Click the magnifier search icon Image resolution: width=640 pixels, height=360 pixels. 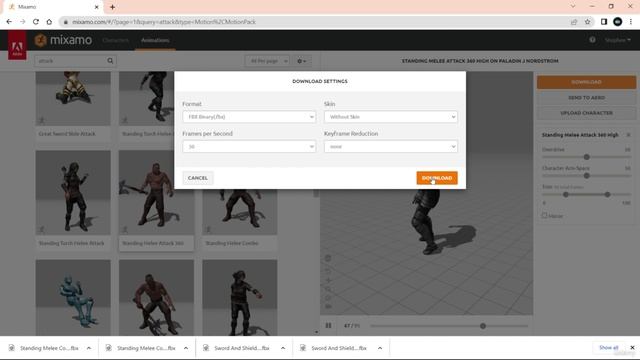click(110, 61)
